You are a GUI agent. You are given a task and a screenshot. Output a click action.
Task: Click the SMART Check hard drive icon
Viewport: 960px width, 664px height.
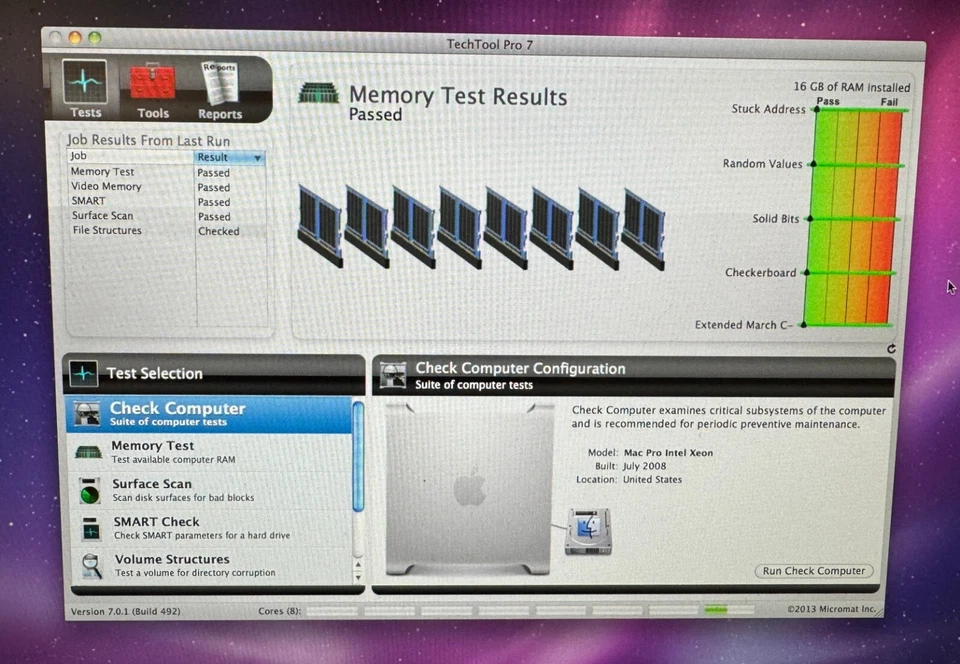click(x=90, y=528)
